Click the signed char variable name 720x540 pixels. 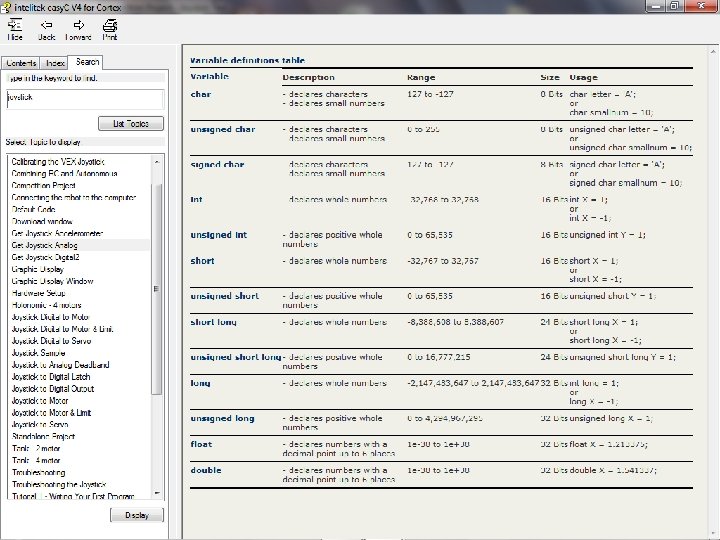click(217, 164)
